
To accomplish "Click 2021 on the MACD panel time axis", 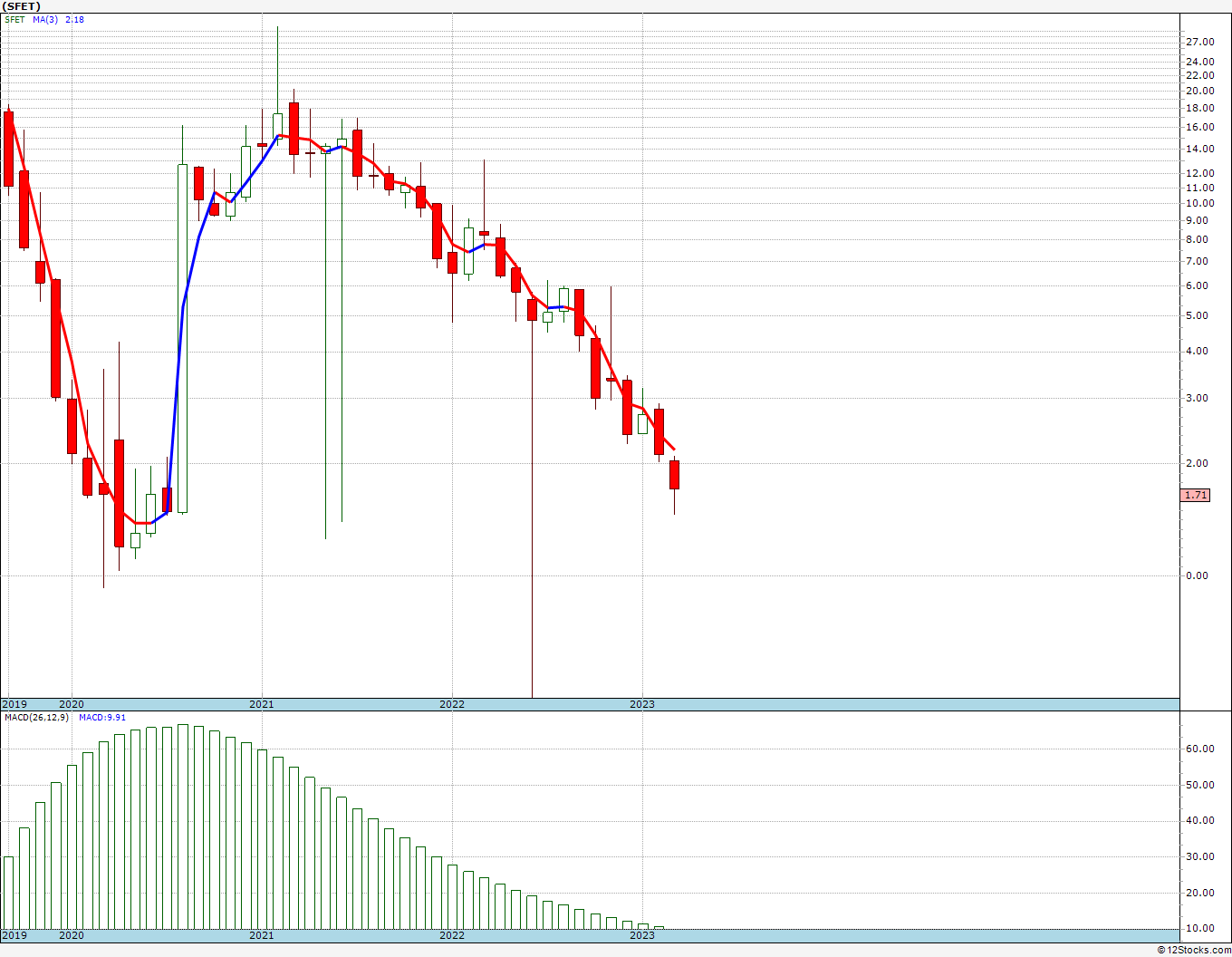I will pyautogui.click(x=261, y=935).
